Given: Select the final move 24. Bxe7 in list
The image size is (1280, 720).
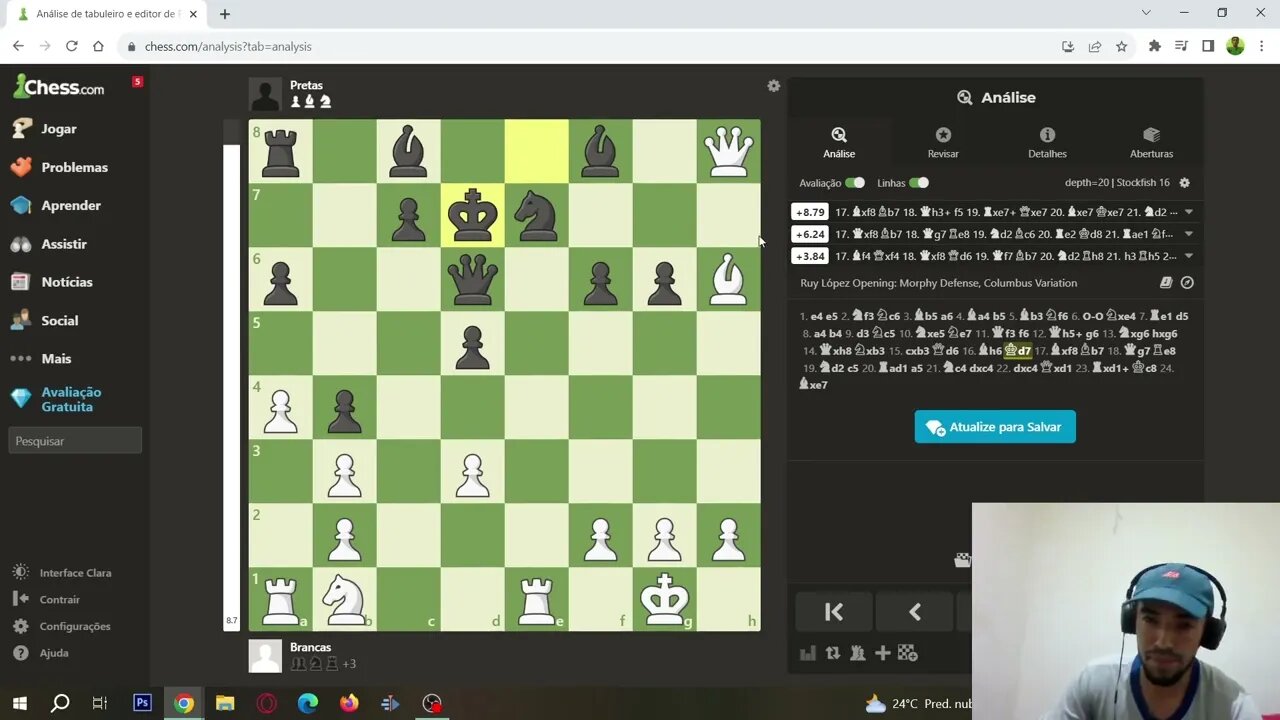Looking at the screenshot, I should (813, 385).
